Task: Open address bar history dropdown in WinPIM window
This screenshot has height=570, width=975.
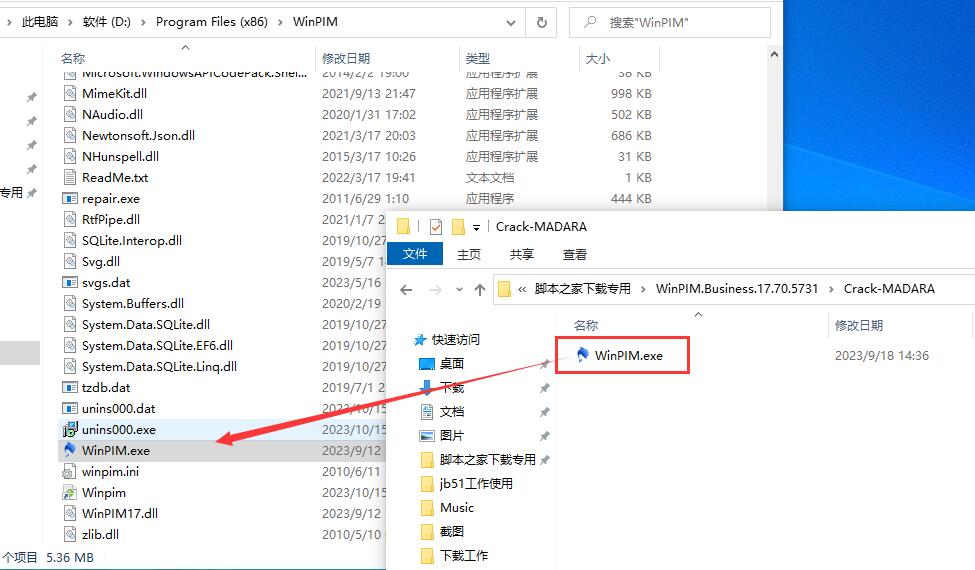Action: click(x=511, y=22)
